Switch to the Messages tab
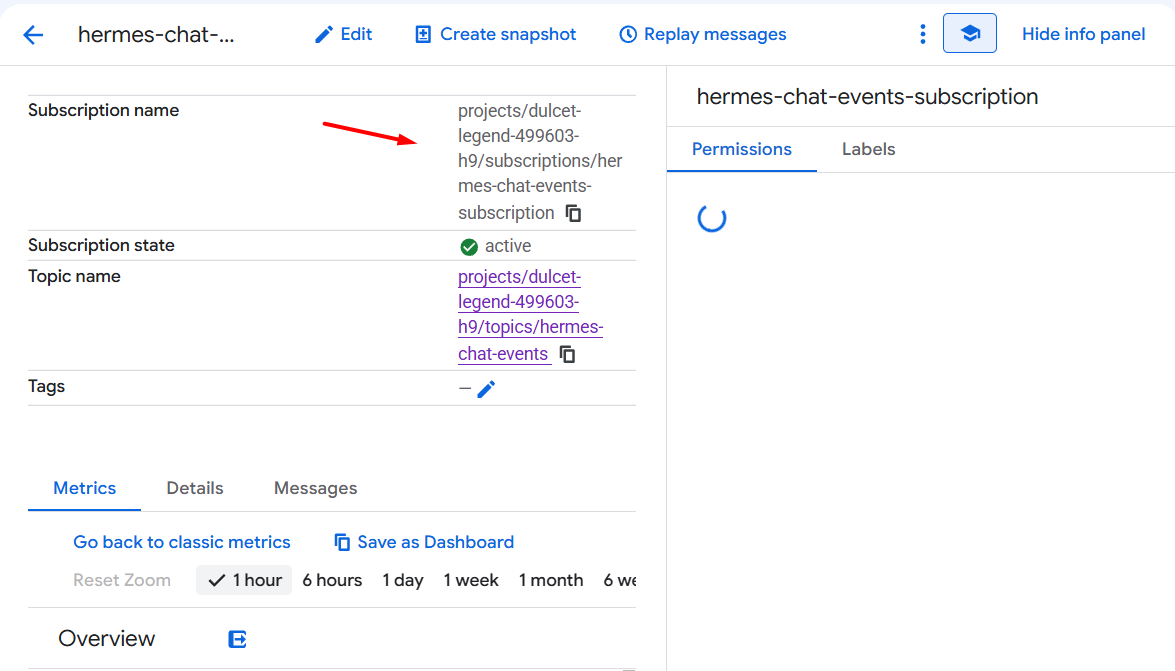 click(x=315, y=488)
